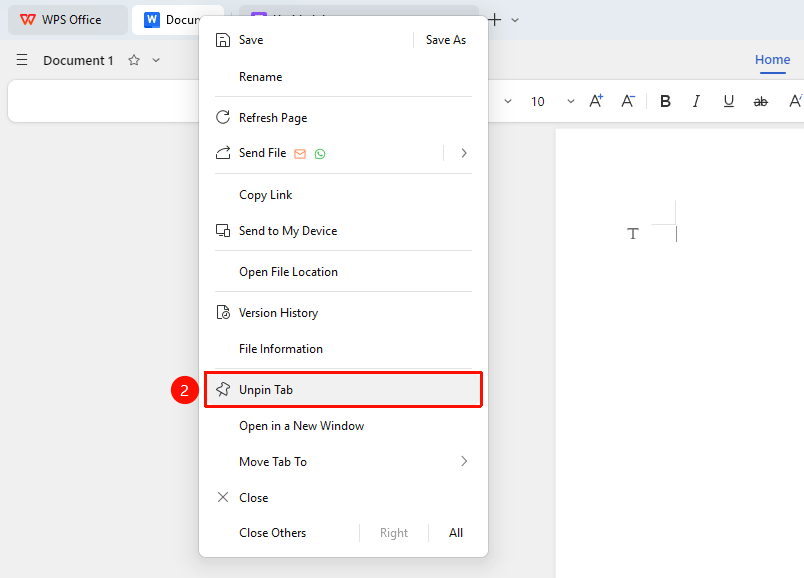The height and width of the screenshot is (578, 804).
Task: Increase font size with the A+ icon
Action: [596, 101]
